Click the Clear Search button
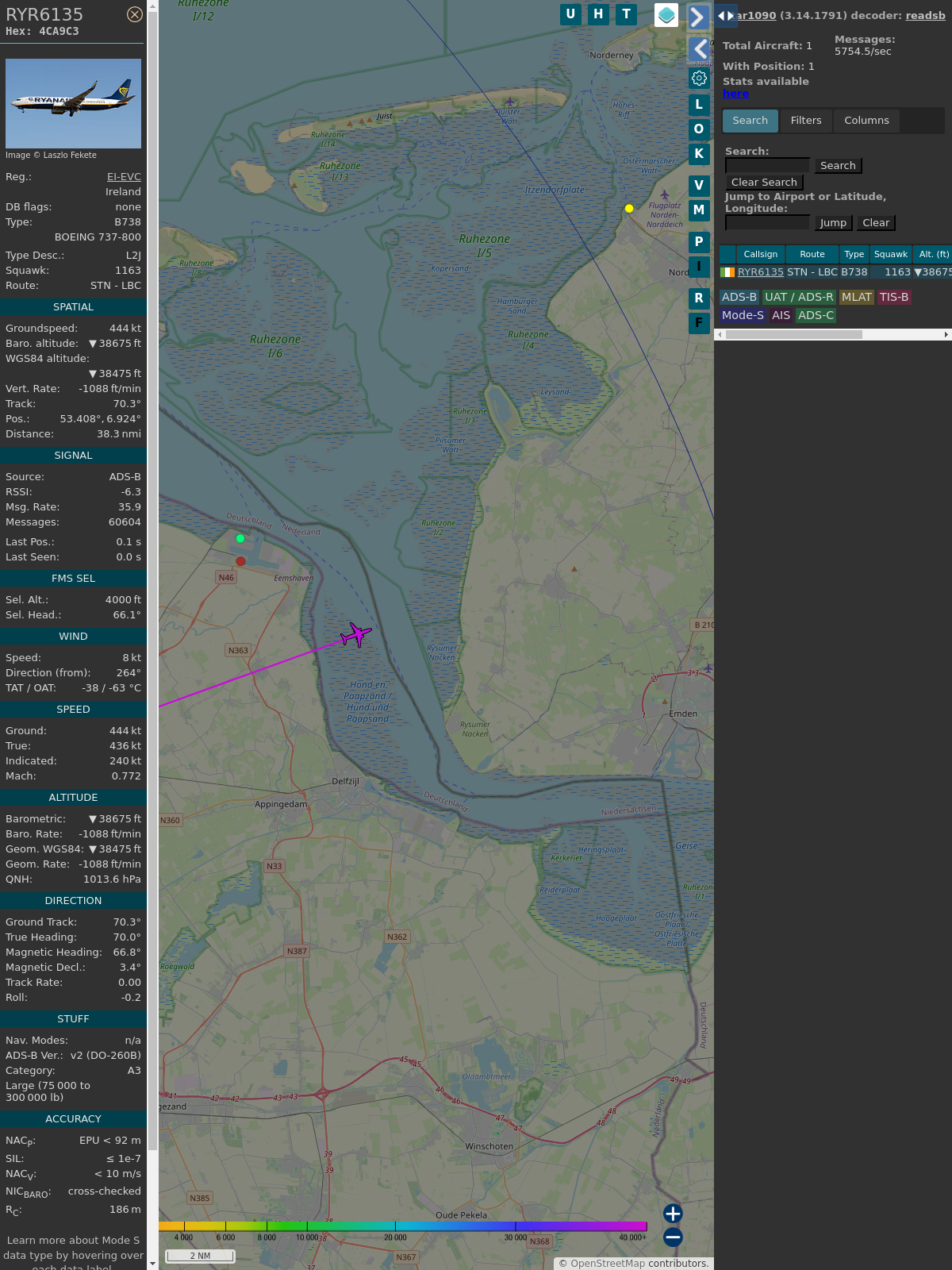Image resolution: width=952 pixels, height=1270 pixels. tap(764, 183)
